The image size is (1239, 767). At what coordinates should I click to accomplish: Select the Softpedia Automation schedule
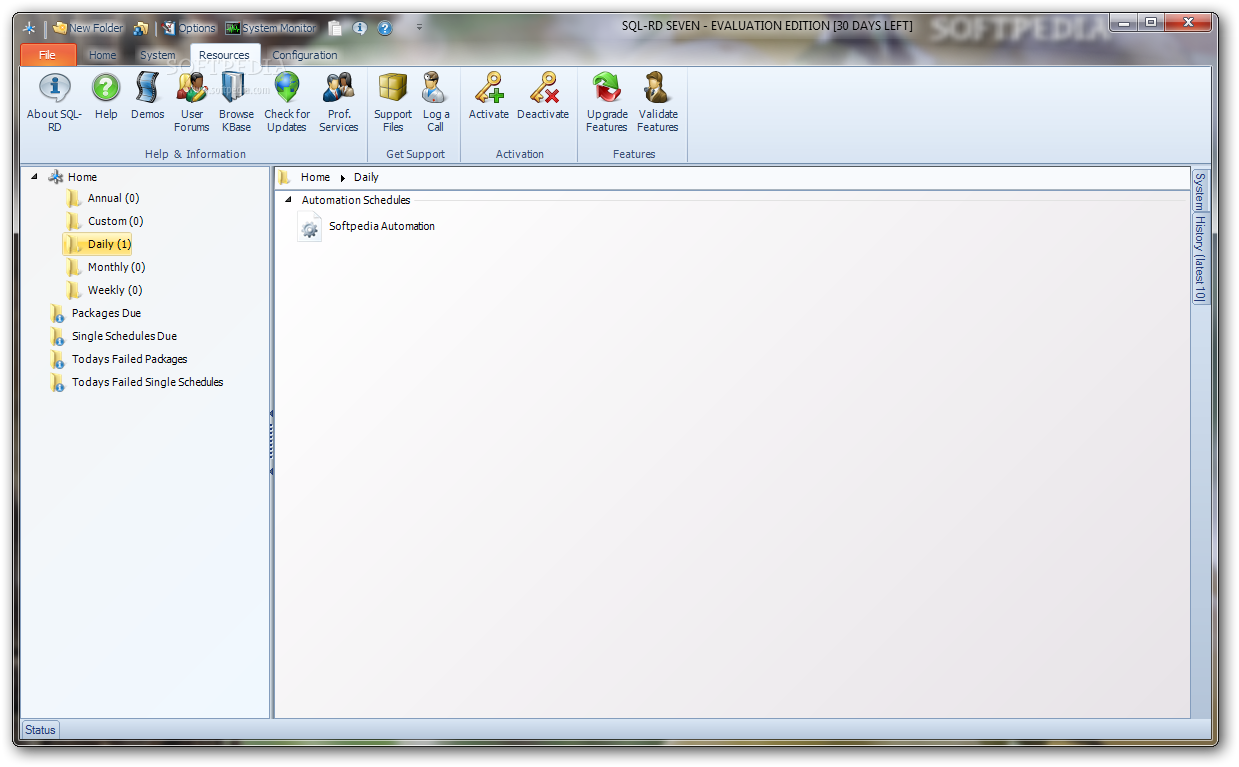pyautogui.click(x=367, y=227)
